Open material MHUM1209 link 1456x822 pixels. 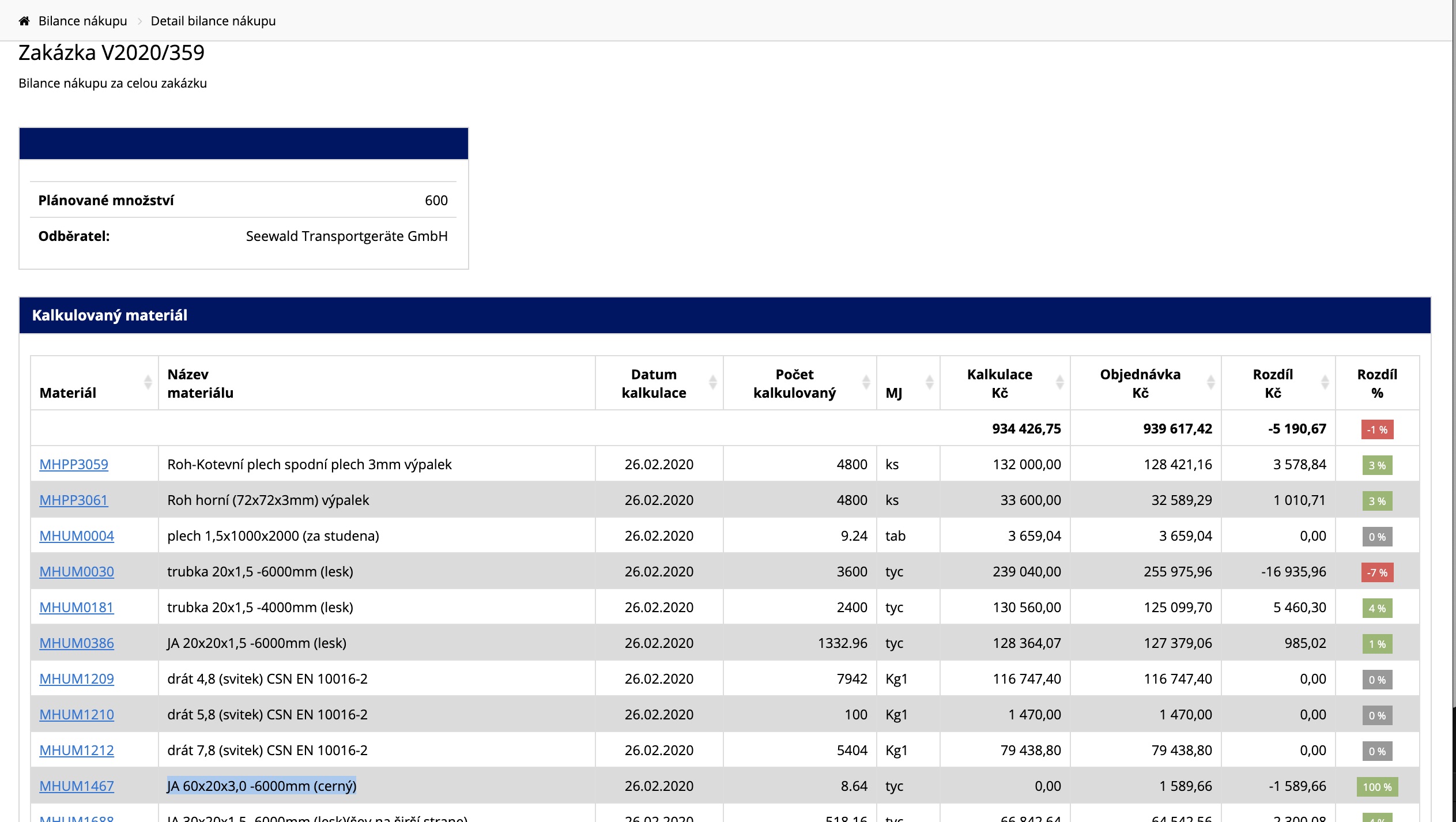[77, 679]
